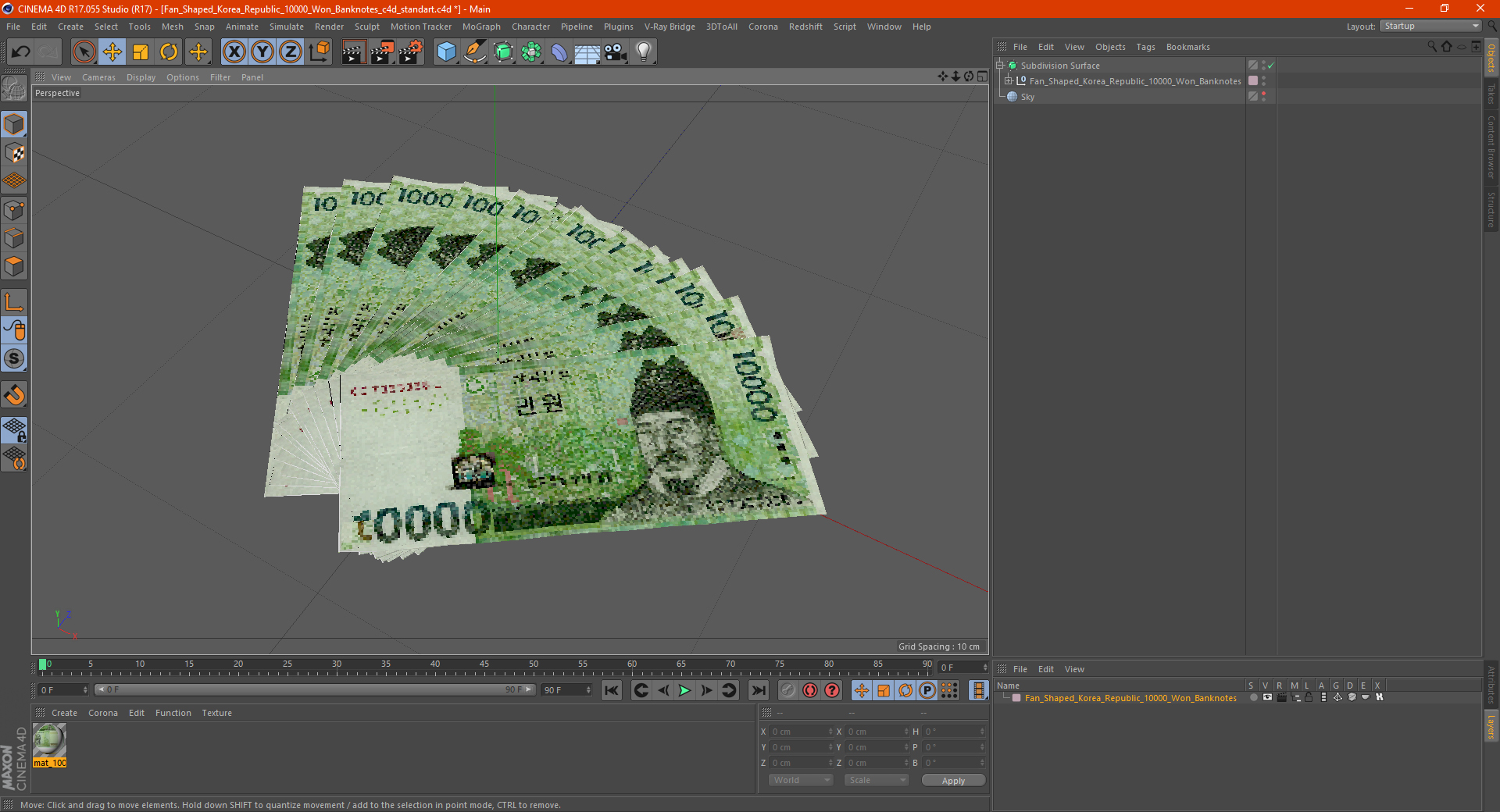
Task: Open the World coordinate dropdown
Action: point(801,780)
